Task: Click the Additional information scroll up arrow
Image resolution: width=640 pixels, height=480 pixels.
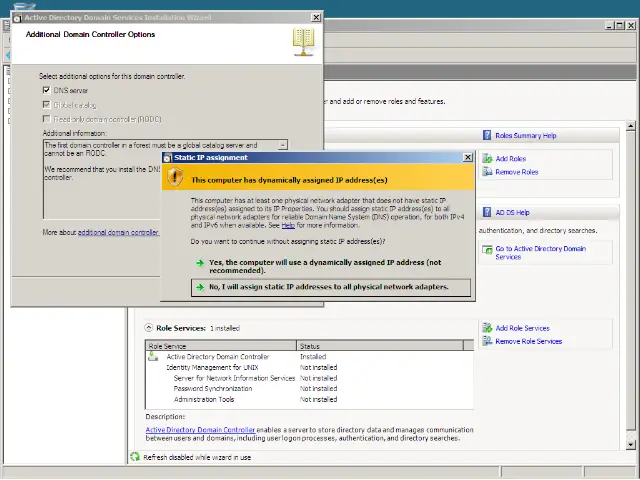Action: (x=282, y=145)
